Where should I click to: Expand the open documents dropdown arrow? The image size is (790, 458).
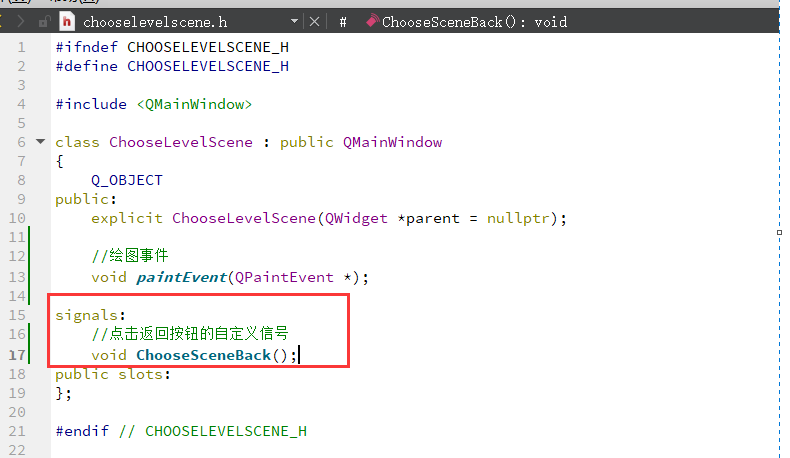point(294,22)
